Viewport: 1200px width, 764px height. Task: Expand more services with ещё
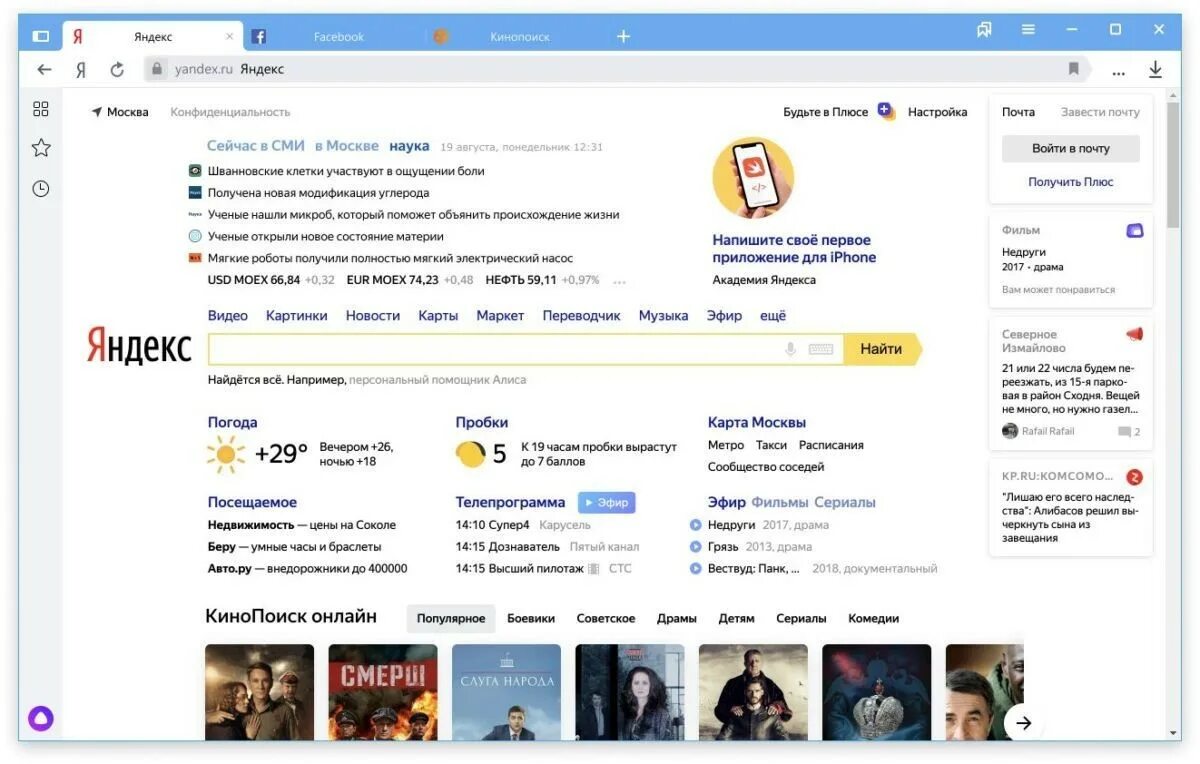pyautogui.click(x=773, y=315)
